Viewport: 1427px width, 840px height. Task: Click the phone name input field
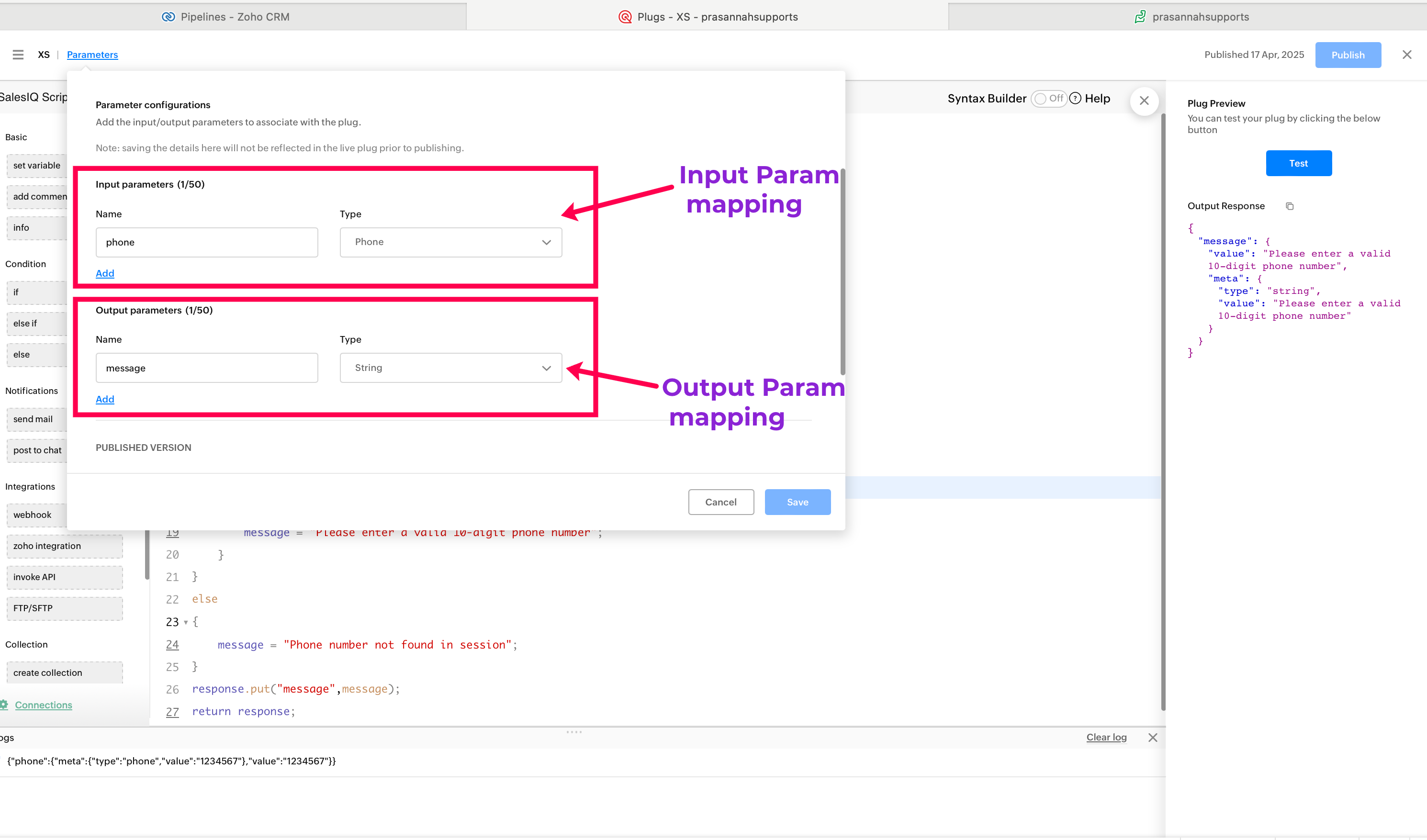click(x=207, y=242)
